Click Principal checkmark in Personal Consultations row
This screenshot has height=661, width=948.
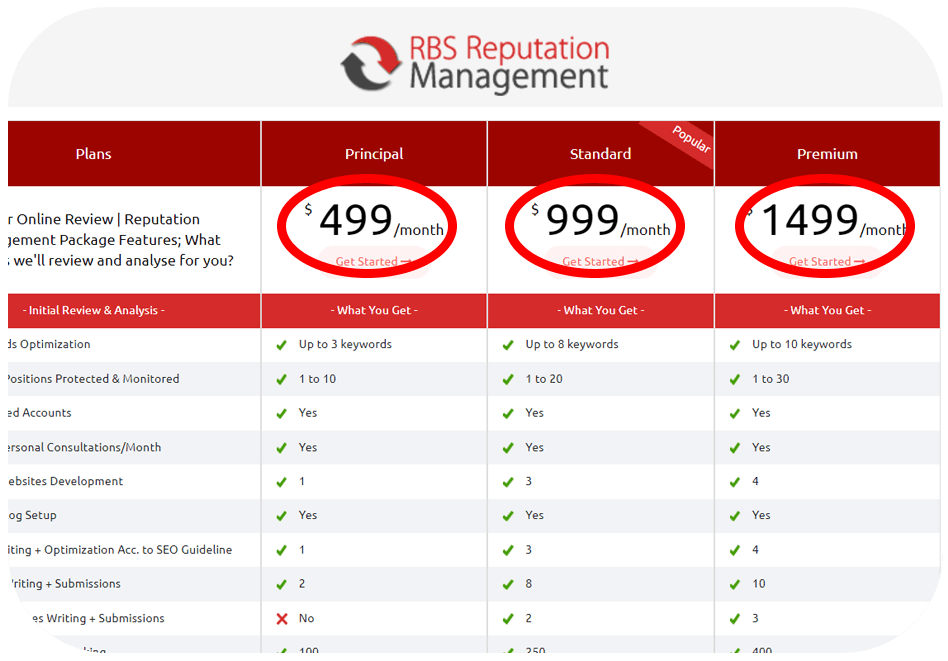point(282,448)
